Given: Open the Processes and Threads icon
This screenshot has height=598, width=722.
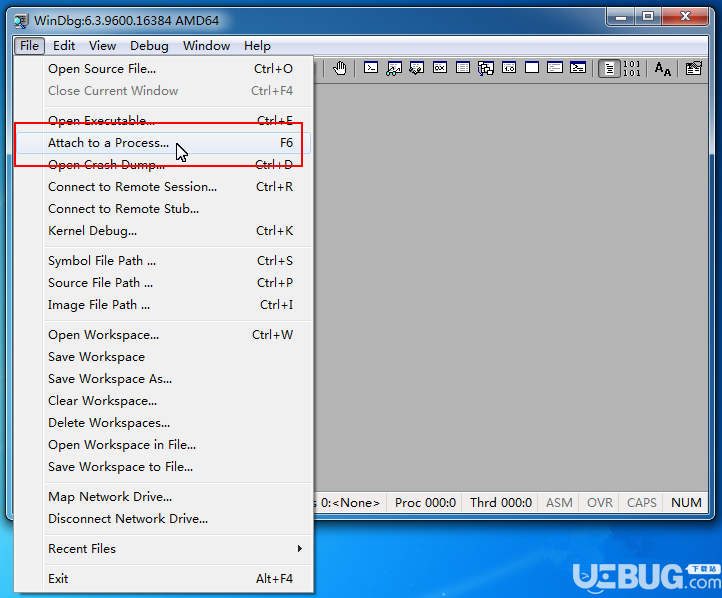Looking at the screenshot, I should [x=555, y=68].
